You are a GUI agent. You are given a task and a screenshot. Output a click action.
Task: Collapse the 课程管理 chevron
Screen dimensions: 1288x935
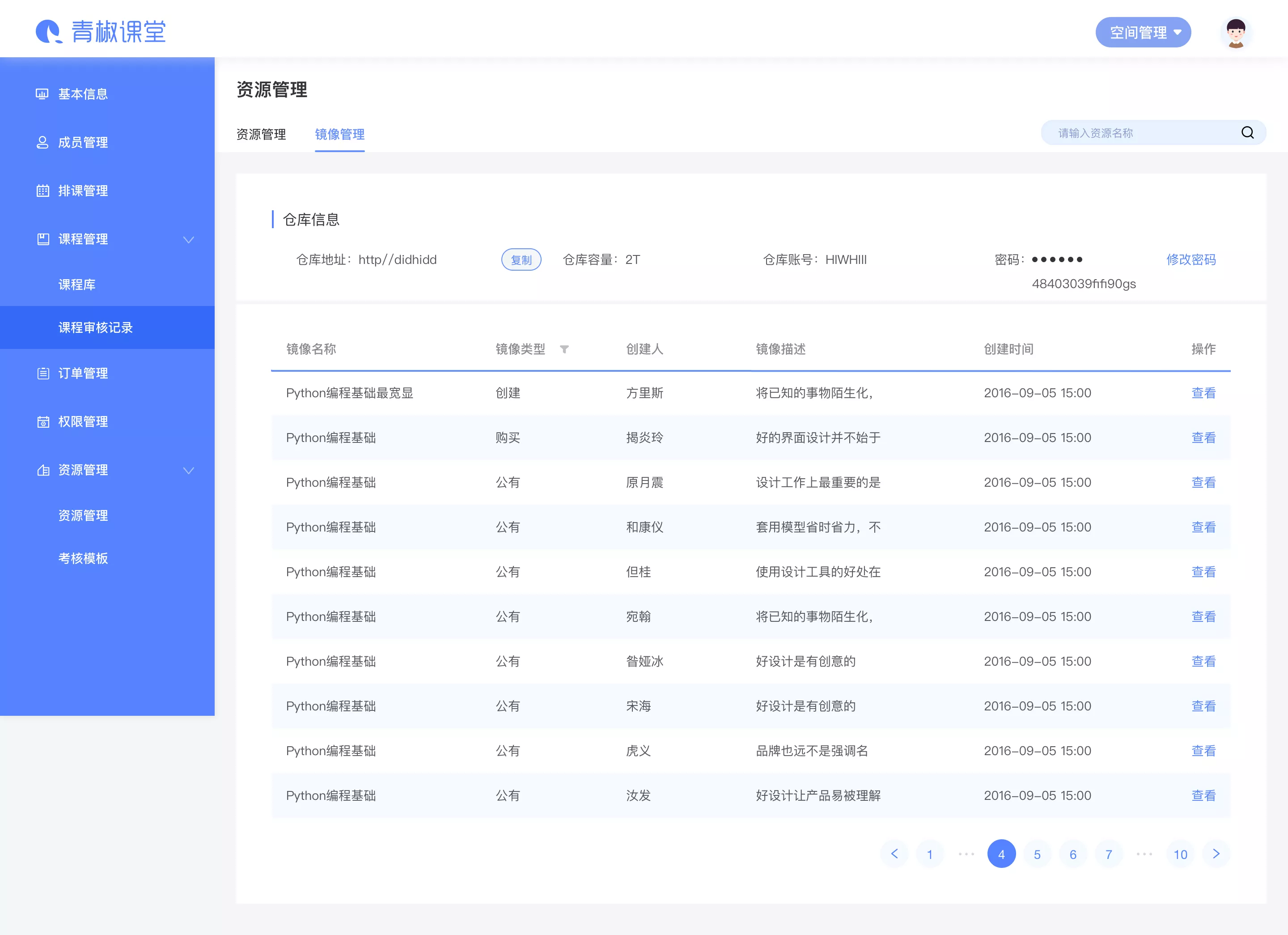click(189, 240)
